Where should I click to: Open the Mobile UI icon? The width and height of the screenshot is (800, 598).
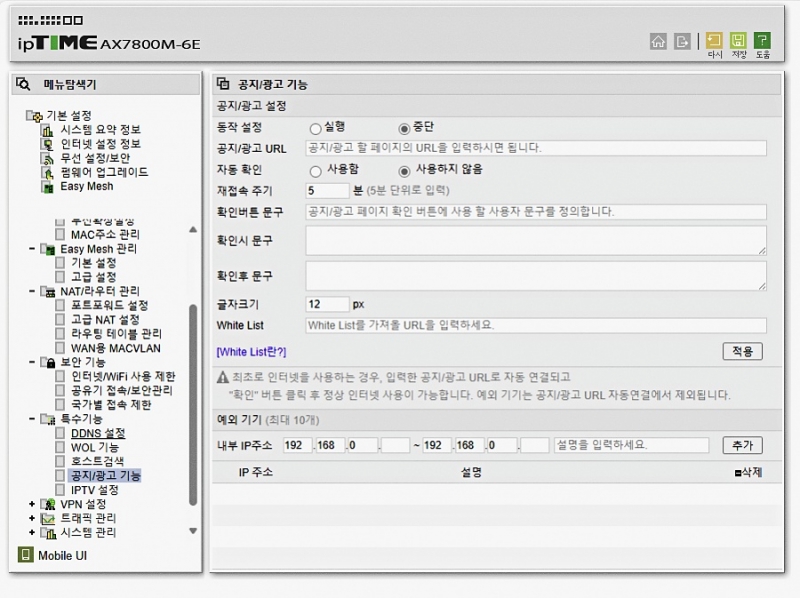click(x=26, y=555)
